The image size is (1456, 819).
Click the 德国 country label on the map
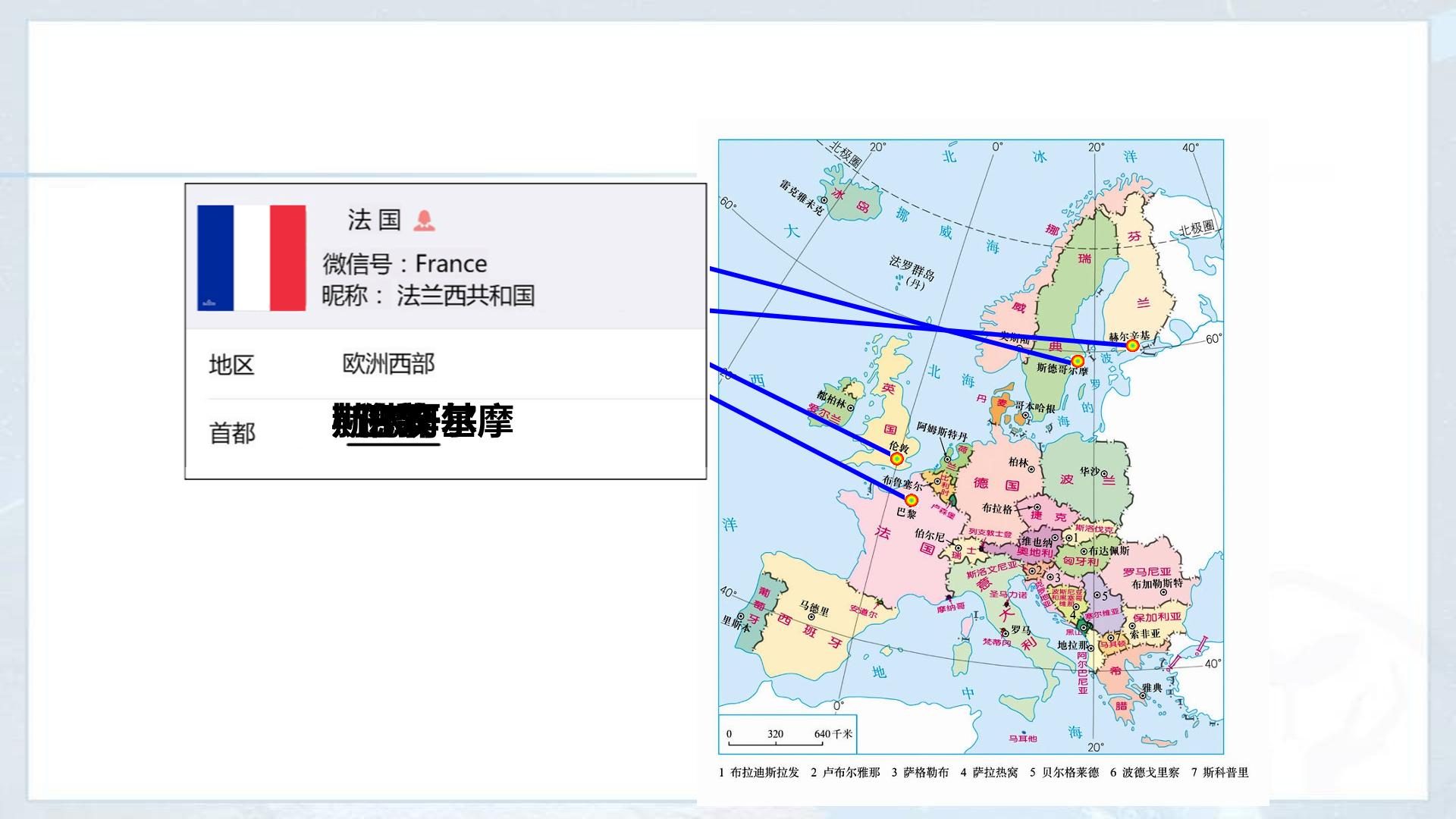pyautogui.click(x=996, y=484)
